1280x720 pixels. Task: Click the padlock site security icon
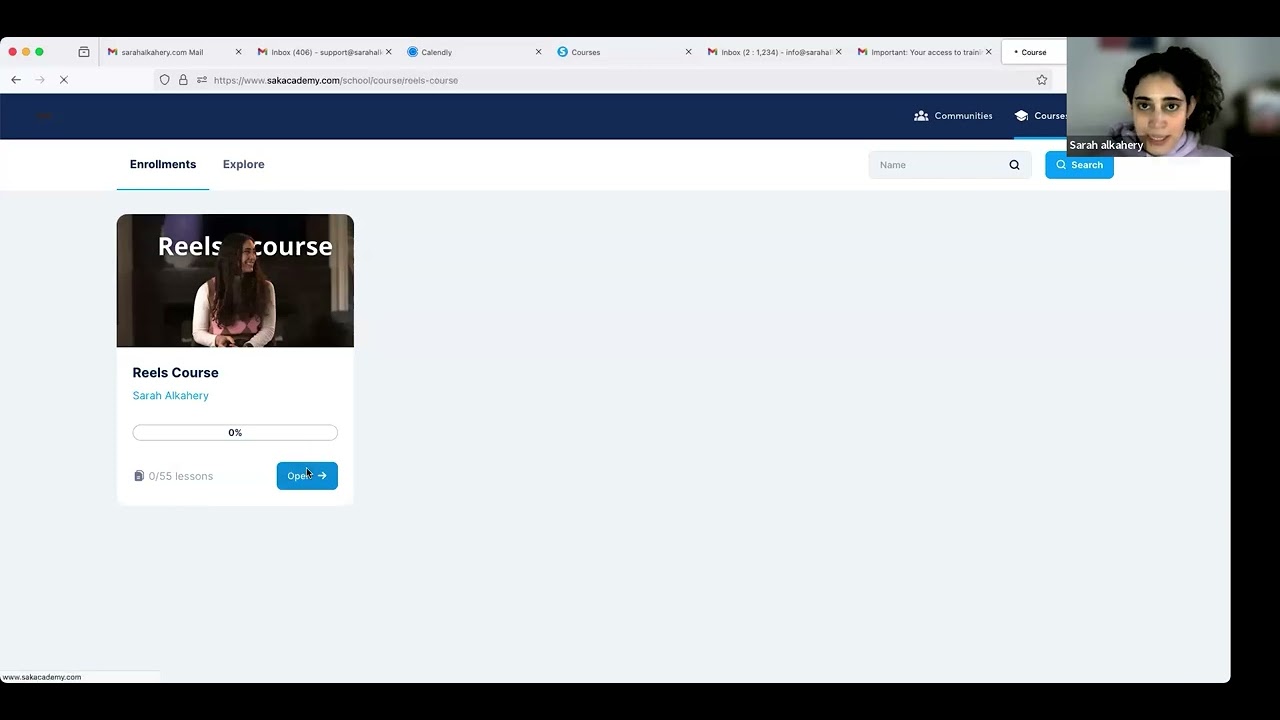tap(183, 80)
